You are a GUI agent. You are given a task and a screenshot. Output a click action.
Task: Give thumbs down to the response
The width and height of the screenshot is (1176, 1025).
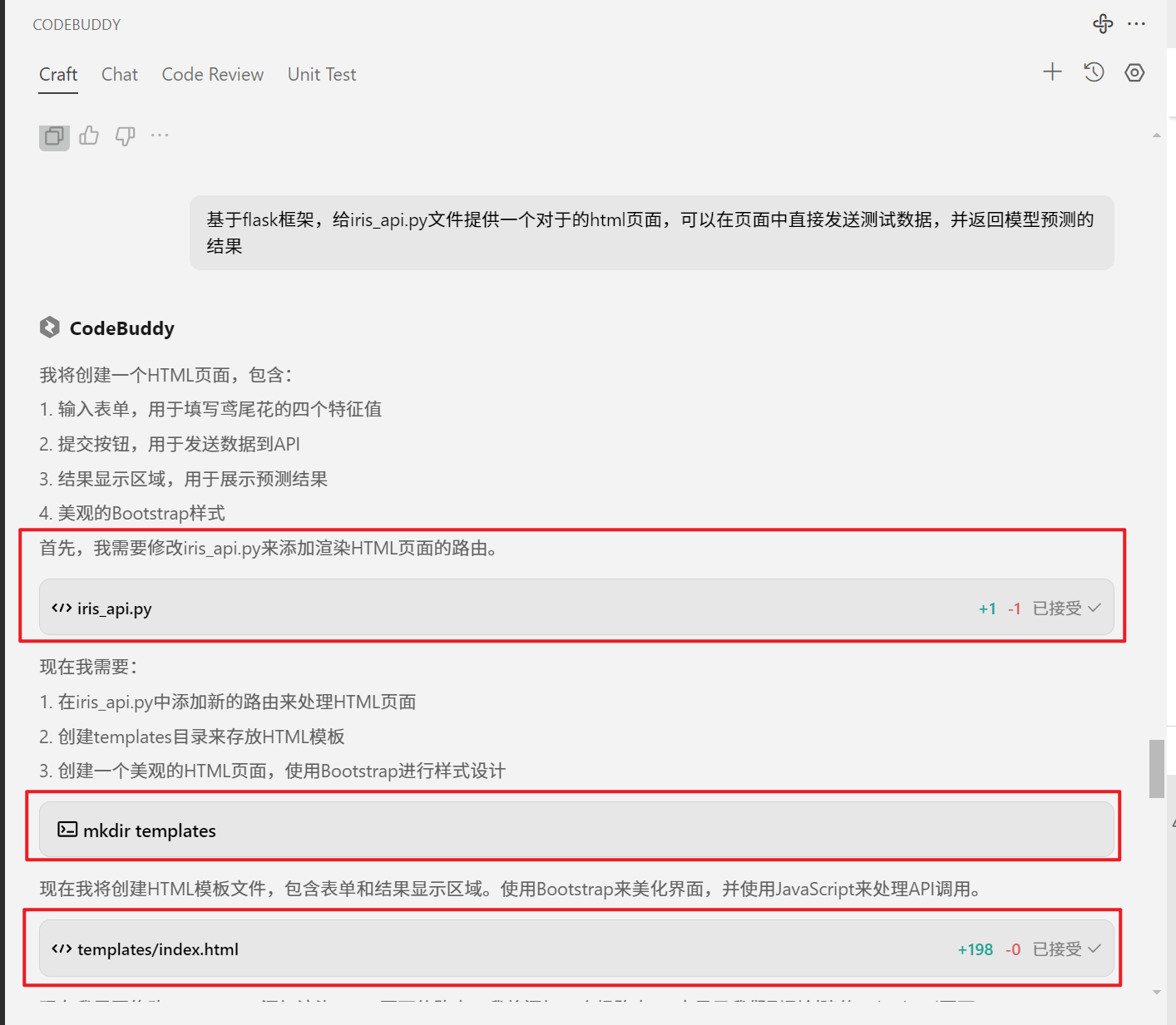125,136
